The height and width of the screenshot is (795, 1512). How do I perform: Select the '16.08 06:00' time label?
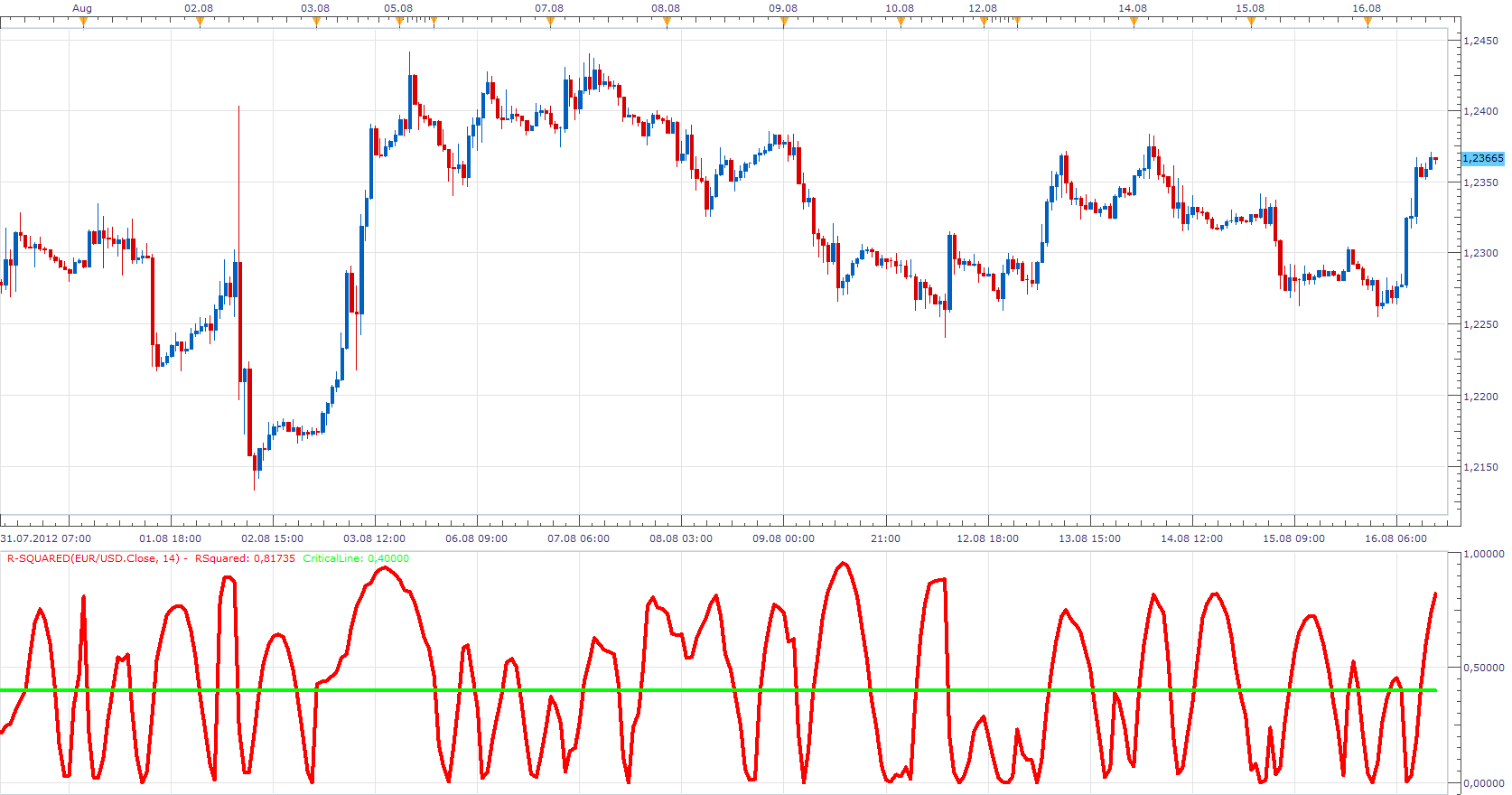[x=1396, y=538]
